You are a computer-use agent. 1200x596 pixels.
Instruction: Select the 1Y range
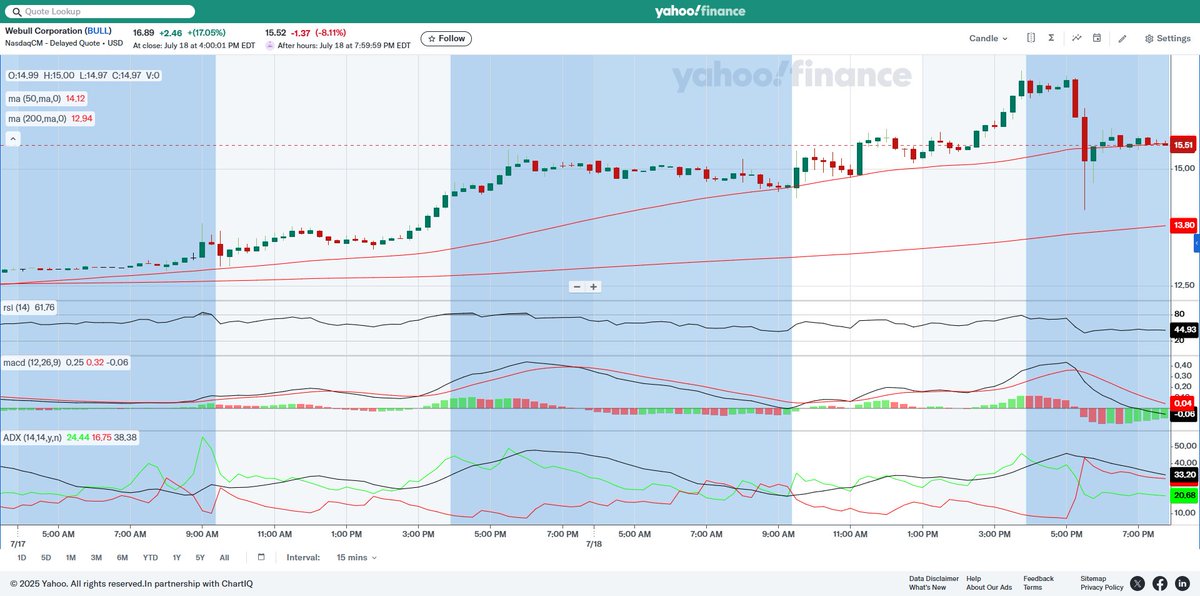[177, 557]
